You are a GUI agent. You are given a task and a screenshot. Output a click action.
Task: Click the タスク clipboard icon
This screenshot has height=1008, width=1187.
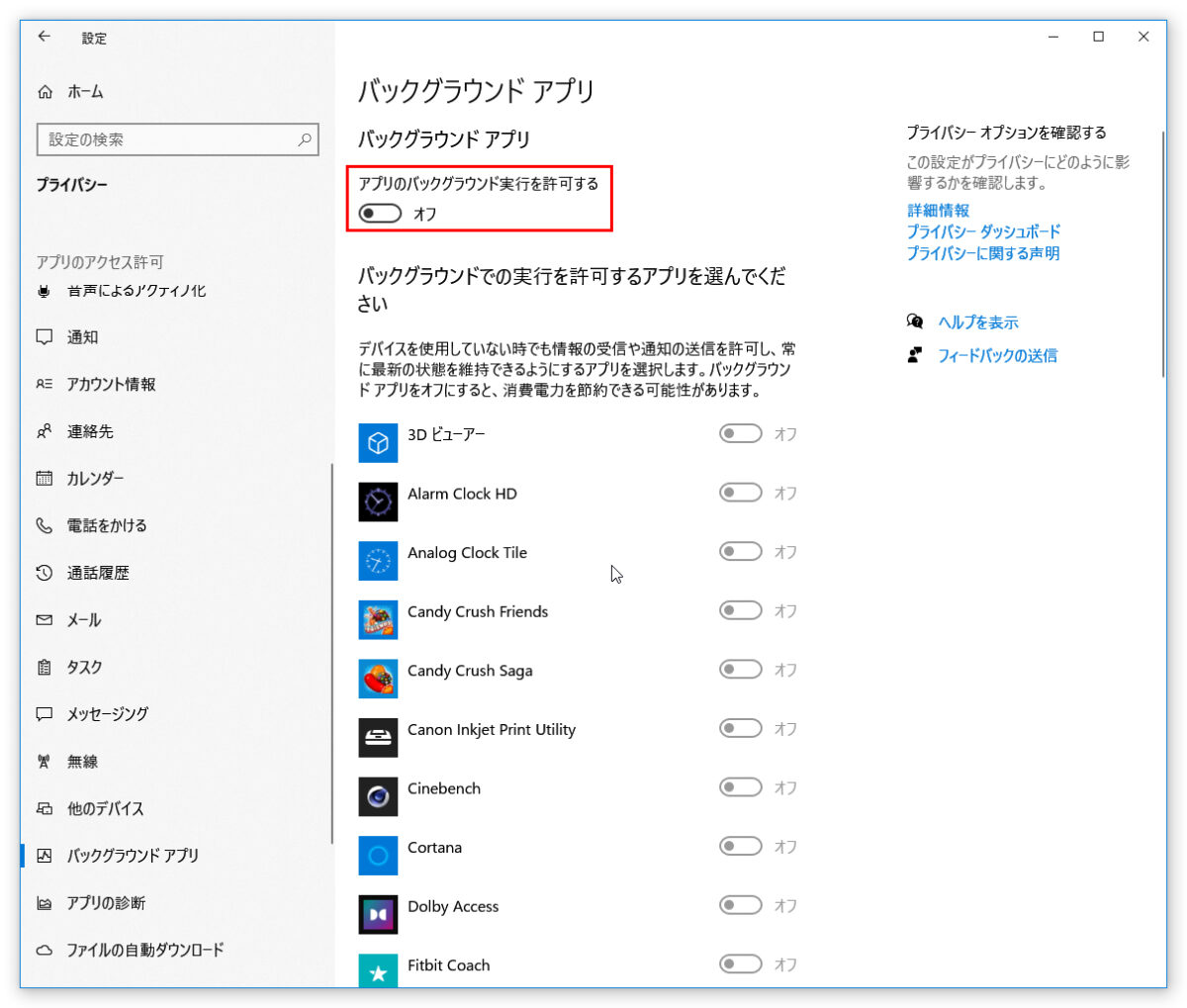(x=44, y=667)
